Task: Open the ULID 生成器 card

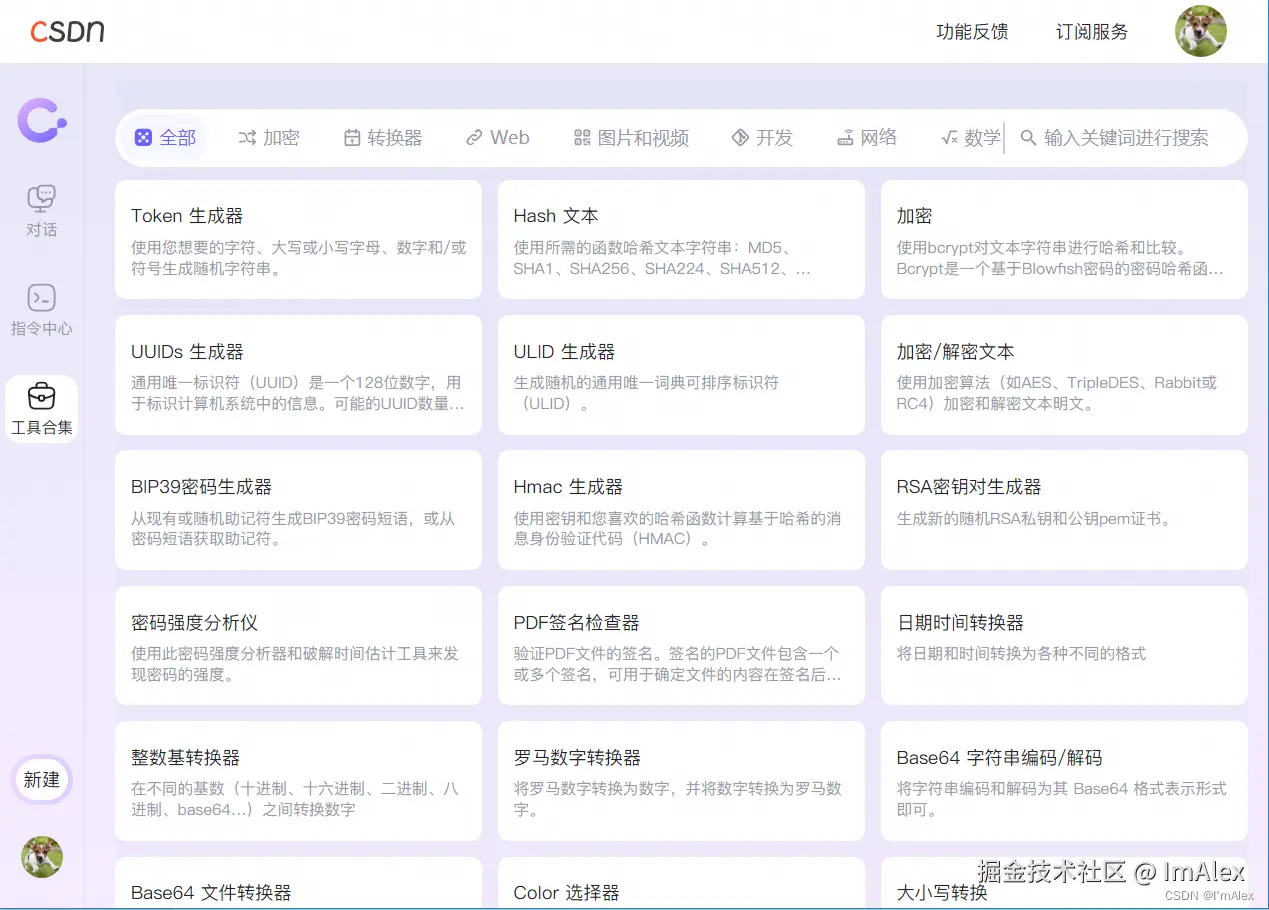Action: pos(681,375)
